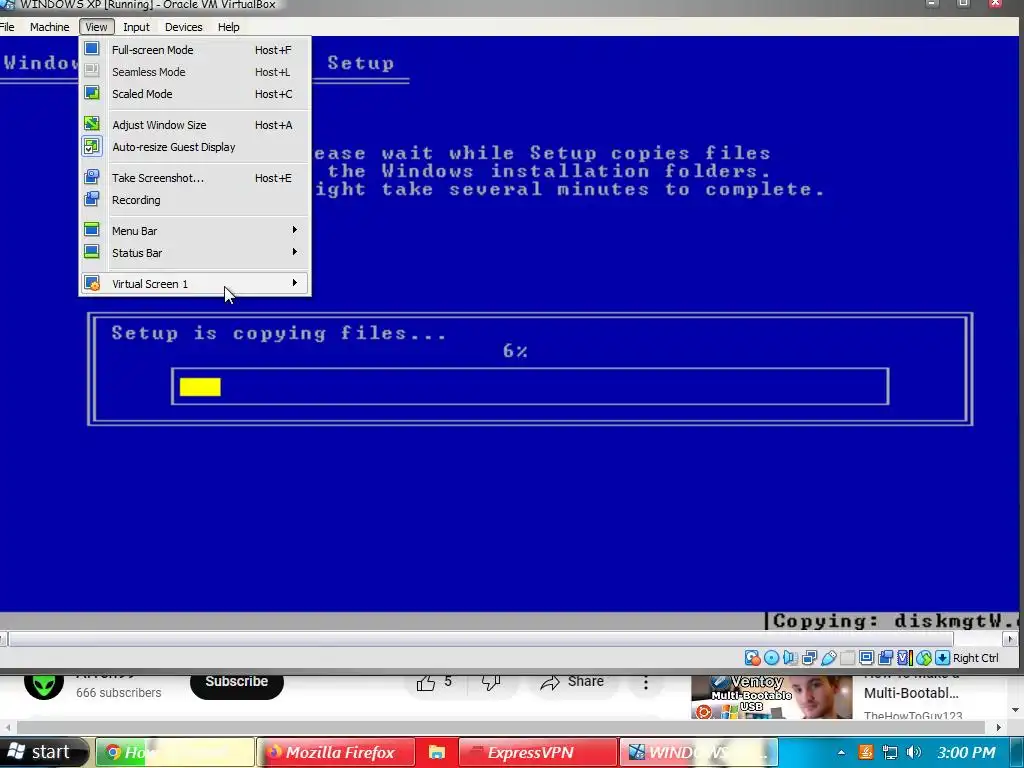This screenshot has width=1024, height=768.
Task: Click the Scaled Mode icon
Action: (92, 93)
